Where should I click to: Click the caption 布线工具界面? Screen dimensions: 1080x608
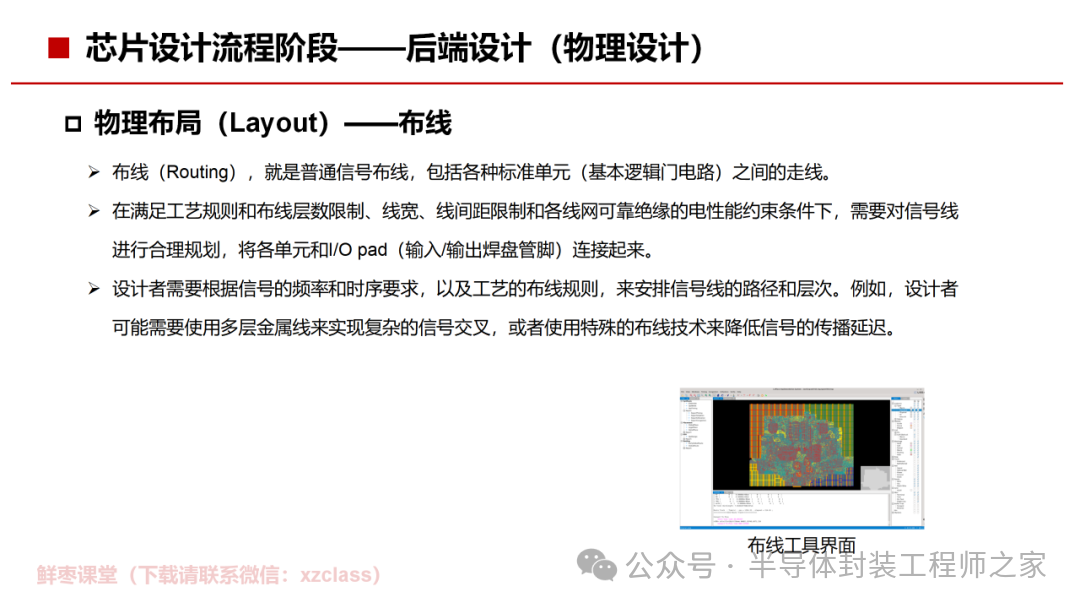pyautogui.click(x=801, y=545)
